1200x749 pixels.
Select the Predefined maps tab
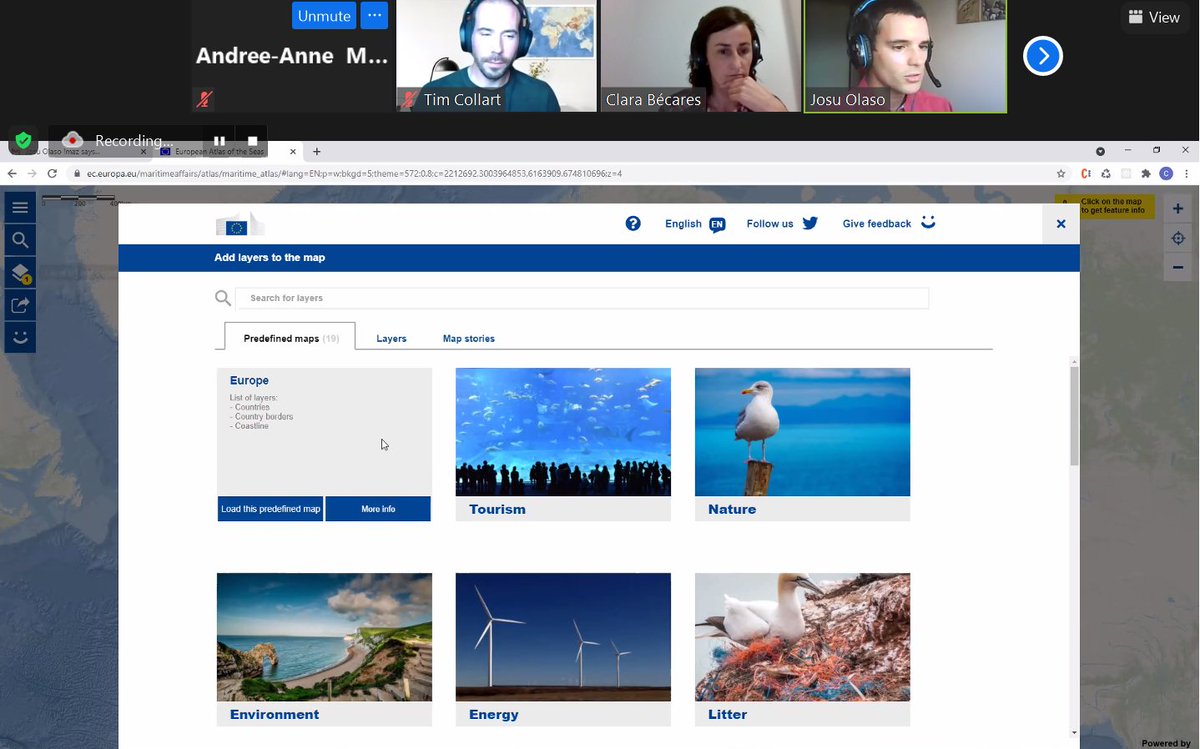290,338
